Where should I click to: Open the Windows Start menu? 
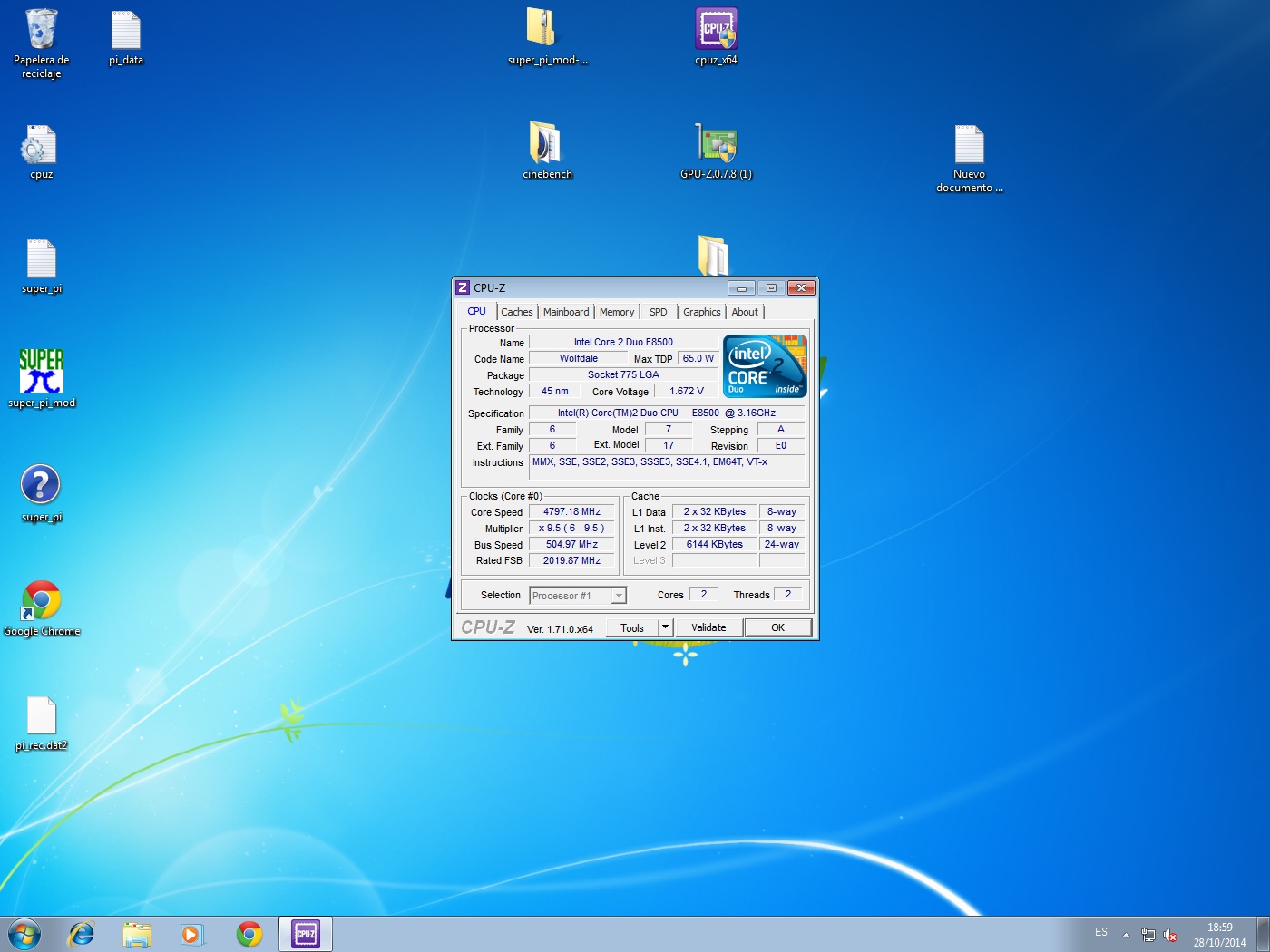(24, 934)
